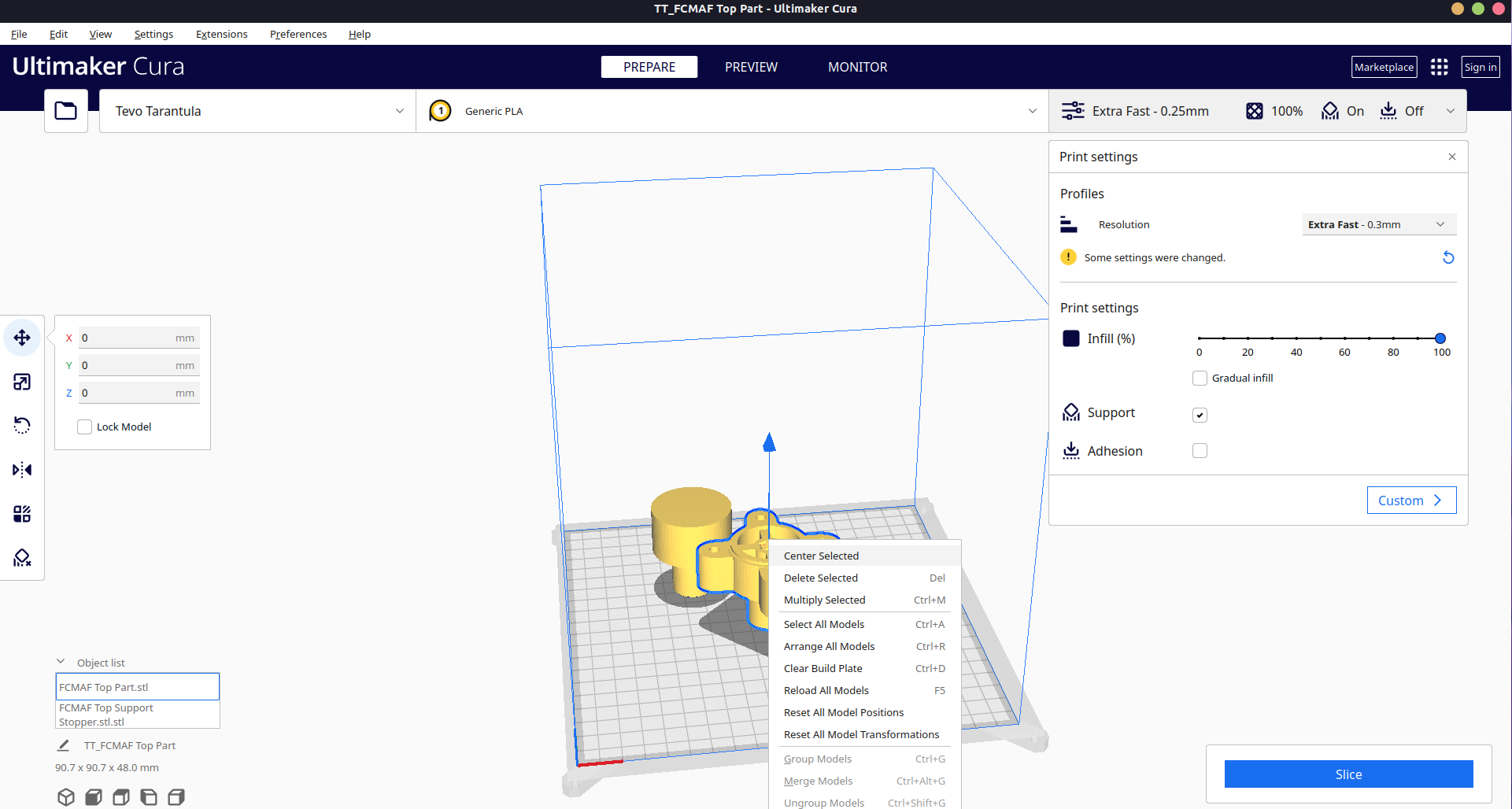Click the dark Infill color swatch
Image resolution: width=1512 pixels, height=809 pixels.
pyautogui.click(x=1071, y=338)
